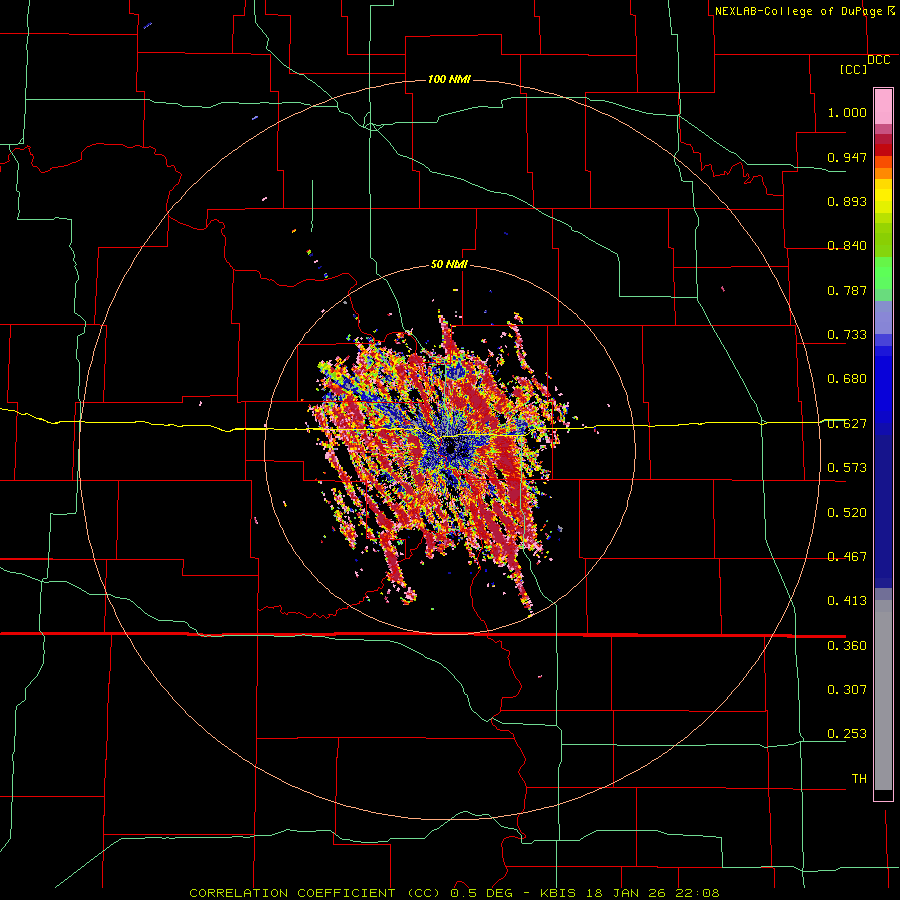
Task: Click the 0.360 scale value
Action: (847, 646)
